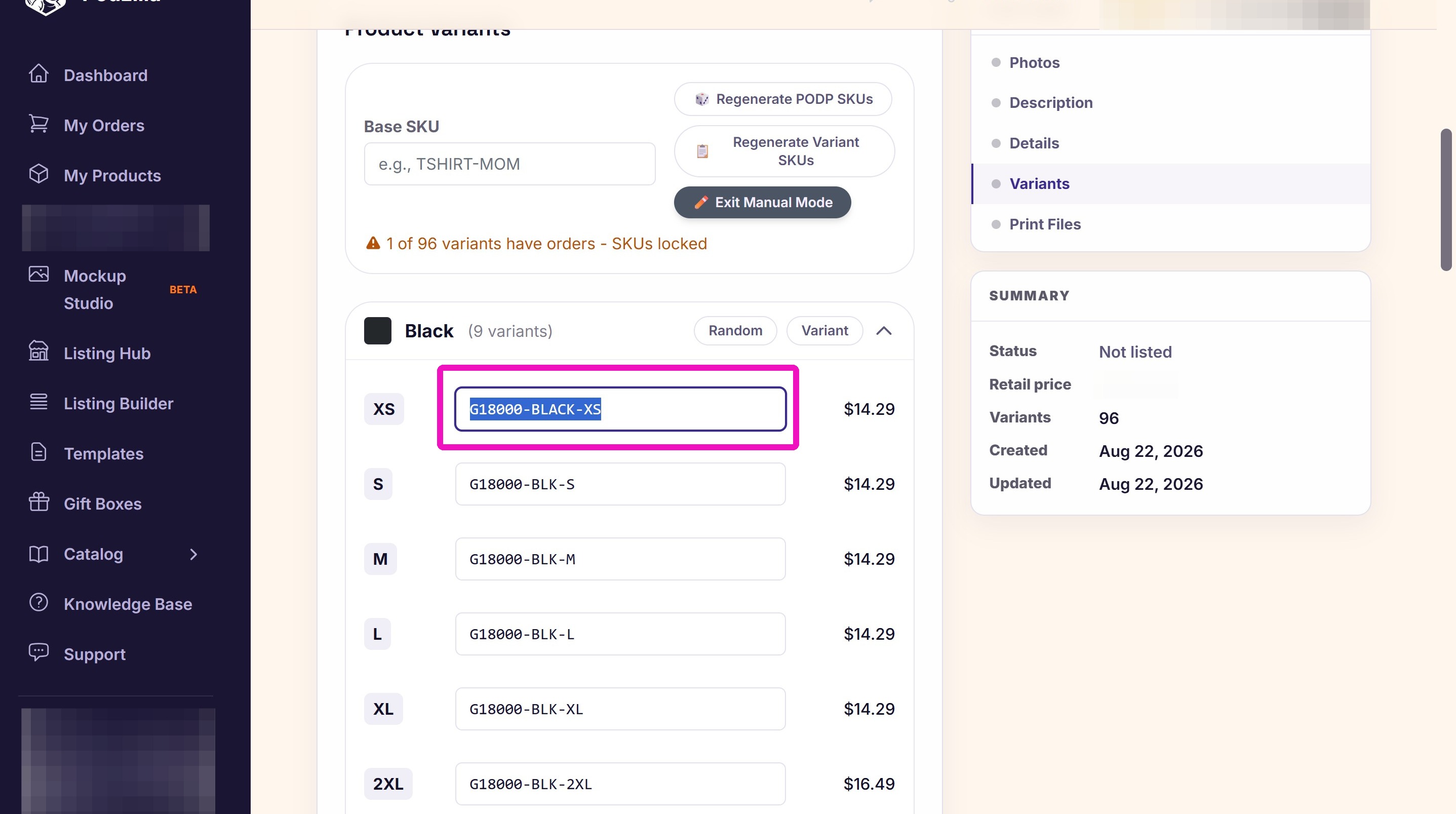Open the Photos section

click(1034, 63)
